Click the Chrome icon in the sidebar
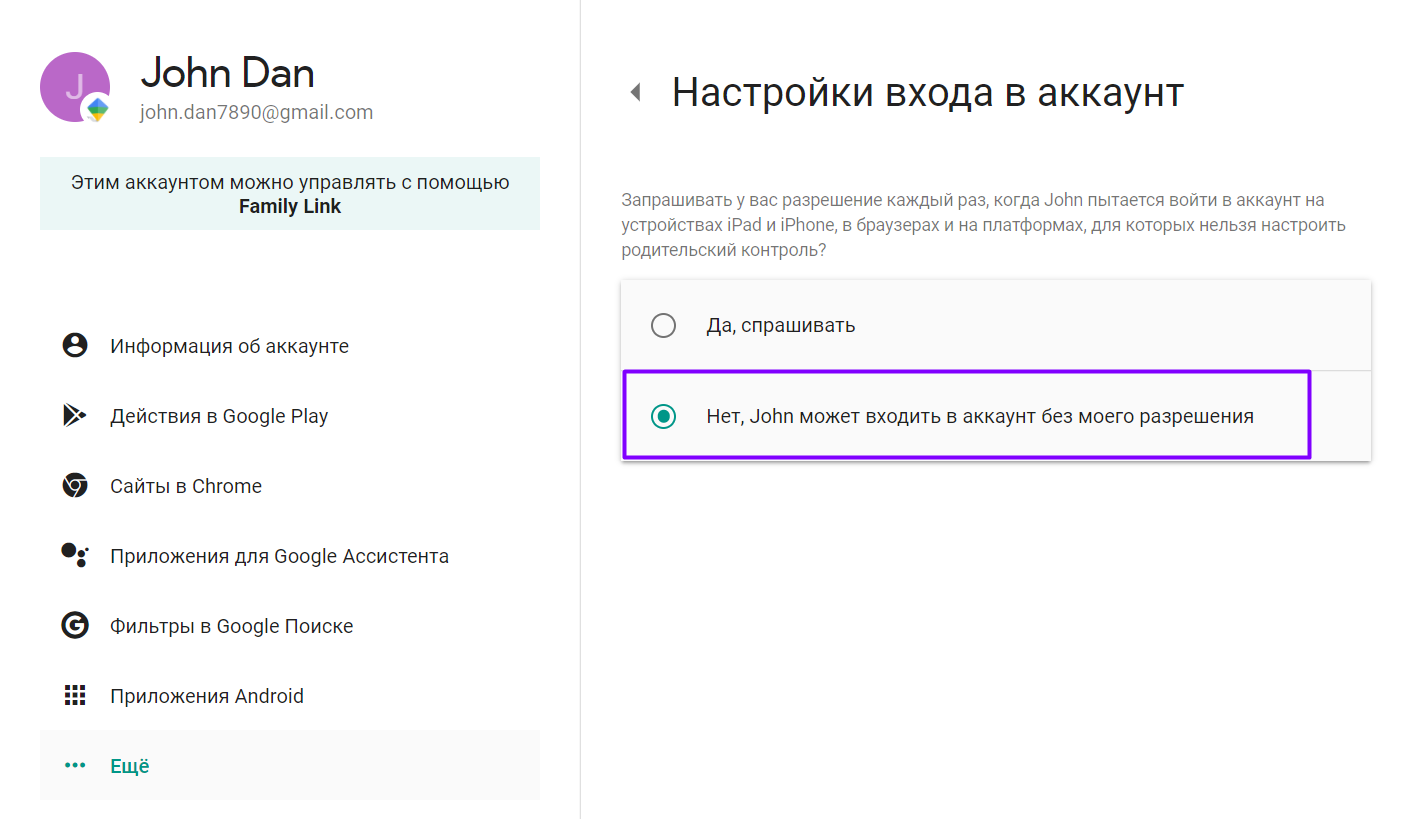This screenshot has width=1405, height=819. point(75,486)
